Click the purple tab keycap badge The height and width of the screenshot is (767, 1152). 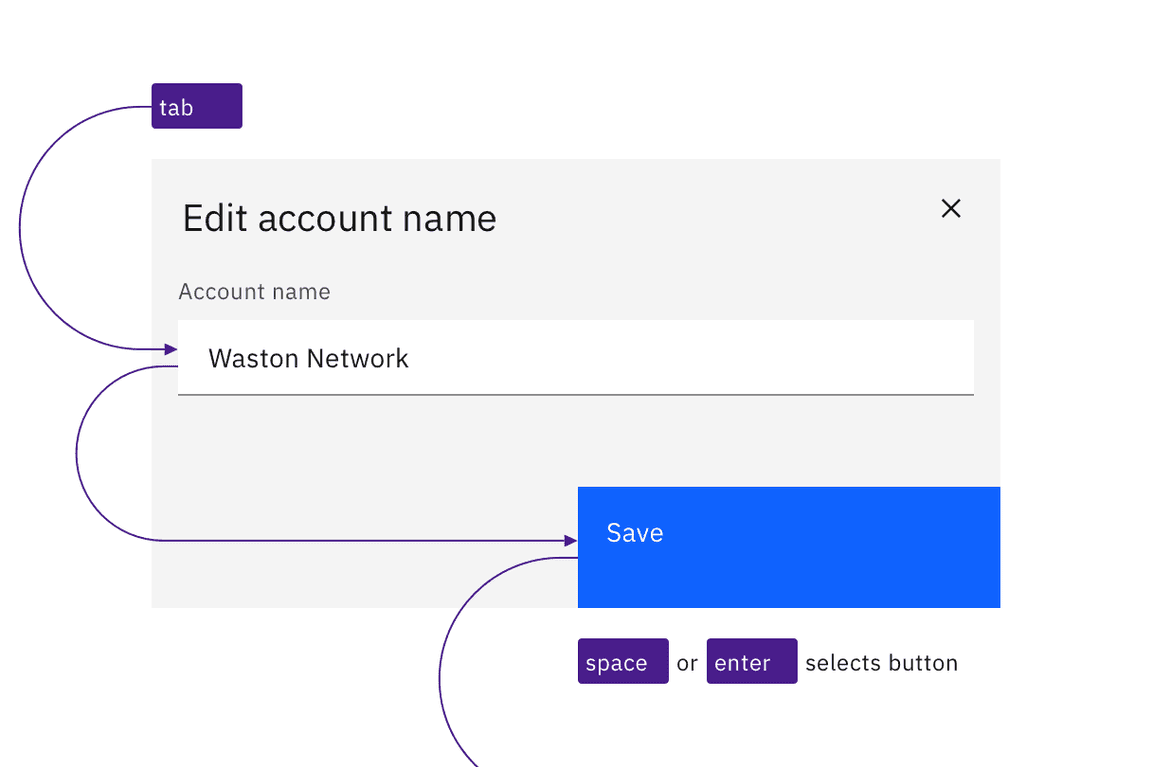pyautogui.click(x=196, y=105)
